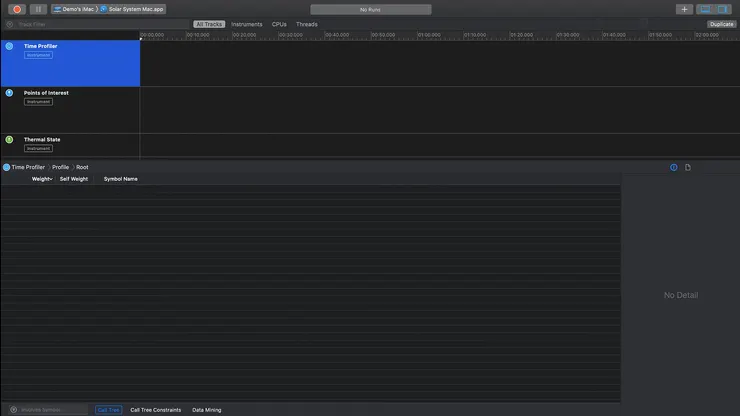Show extended detail info icon
This screenshot has width=740, height=416.
(x=673, y=167)
